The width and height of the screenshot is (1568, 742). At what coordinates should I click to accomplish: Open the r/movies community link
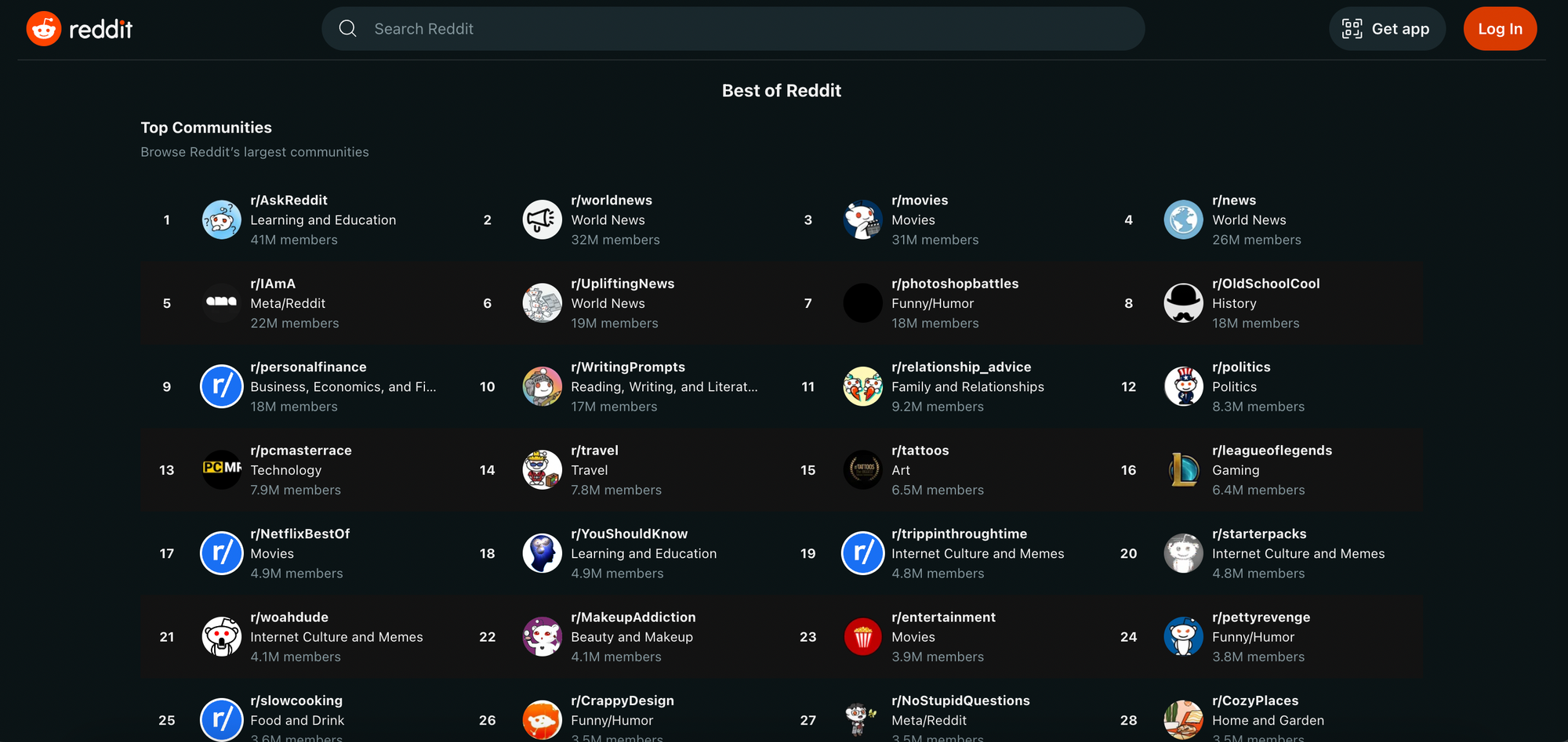click(920, 201)
